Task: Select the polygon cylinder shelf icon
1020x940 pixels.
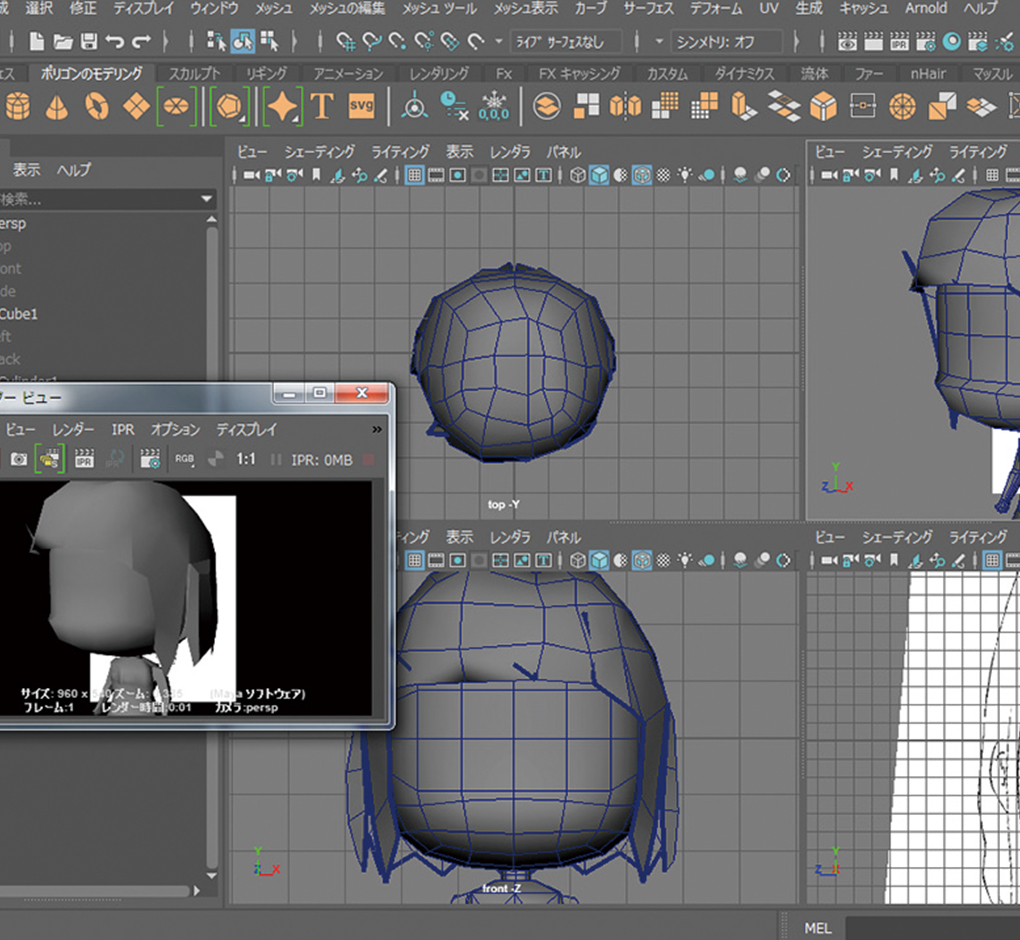Action: tap(18, 106)
